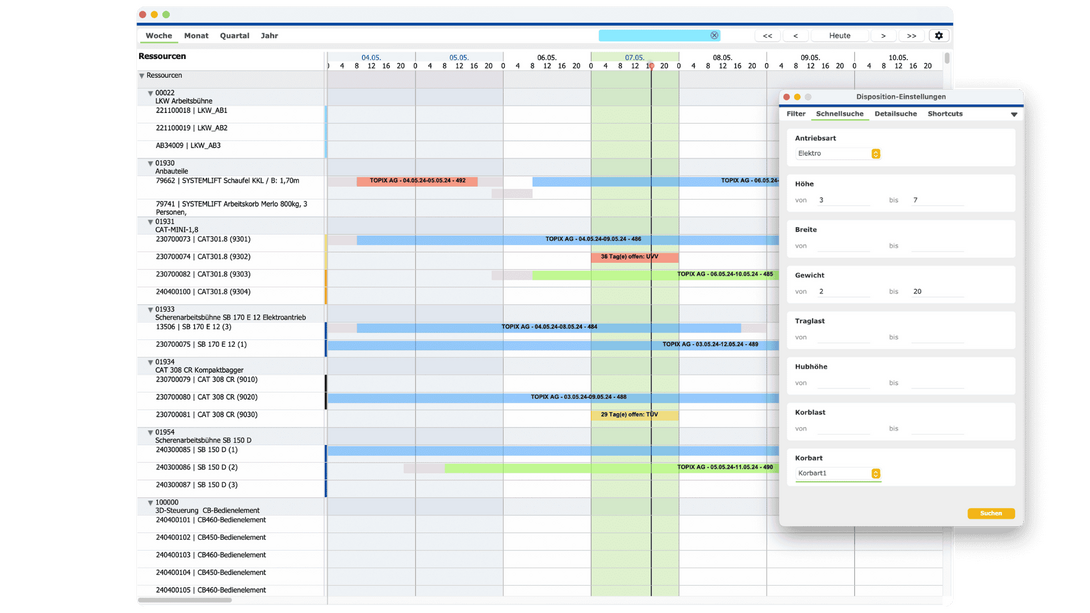Collapse the 01931 CAT-MINI-1,8 group
The height and width of the screenshot is (613, 1090).
click(151, 222)
